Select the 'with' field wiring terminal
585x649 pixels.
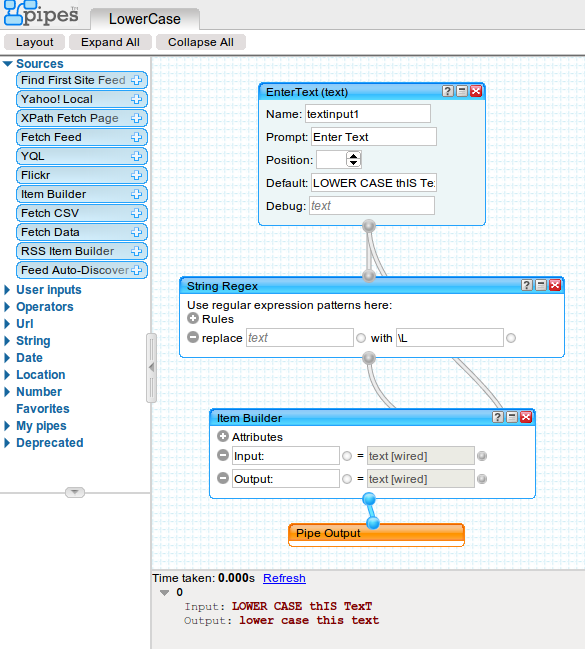511,338
